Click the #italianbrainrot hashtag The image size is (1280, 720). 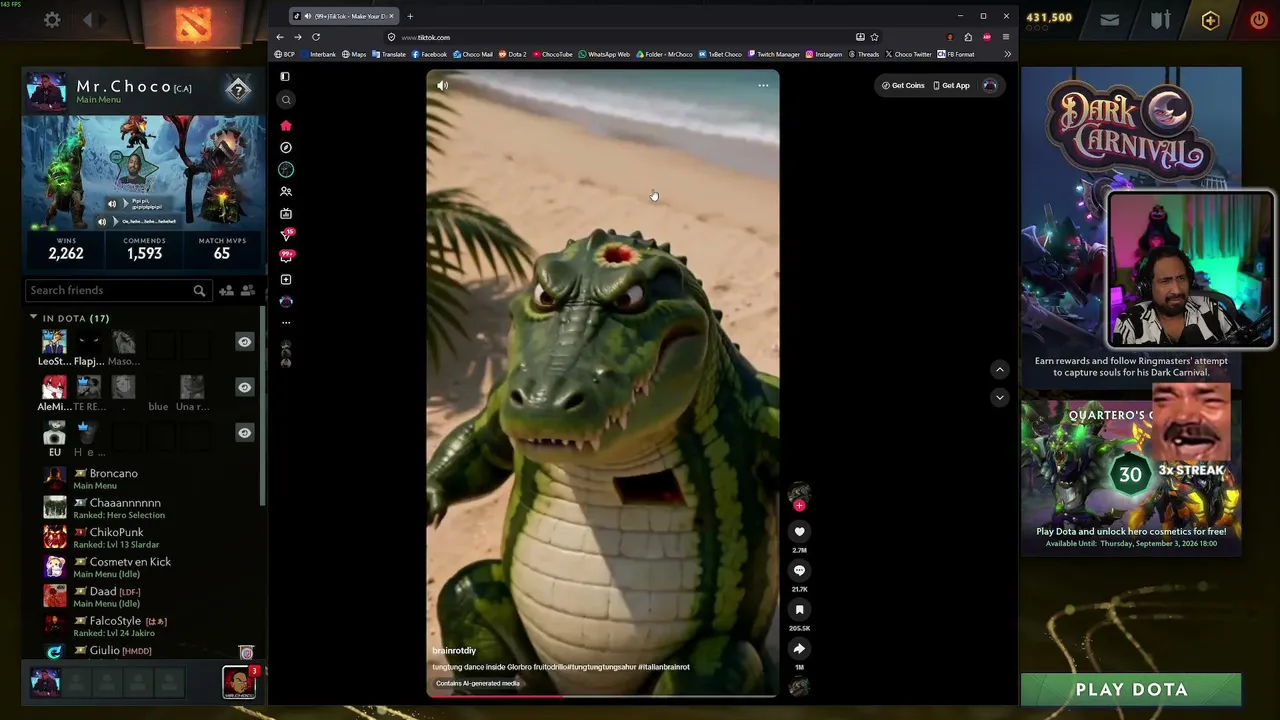[x=664, y=668]
